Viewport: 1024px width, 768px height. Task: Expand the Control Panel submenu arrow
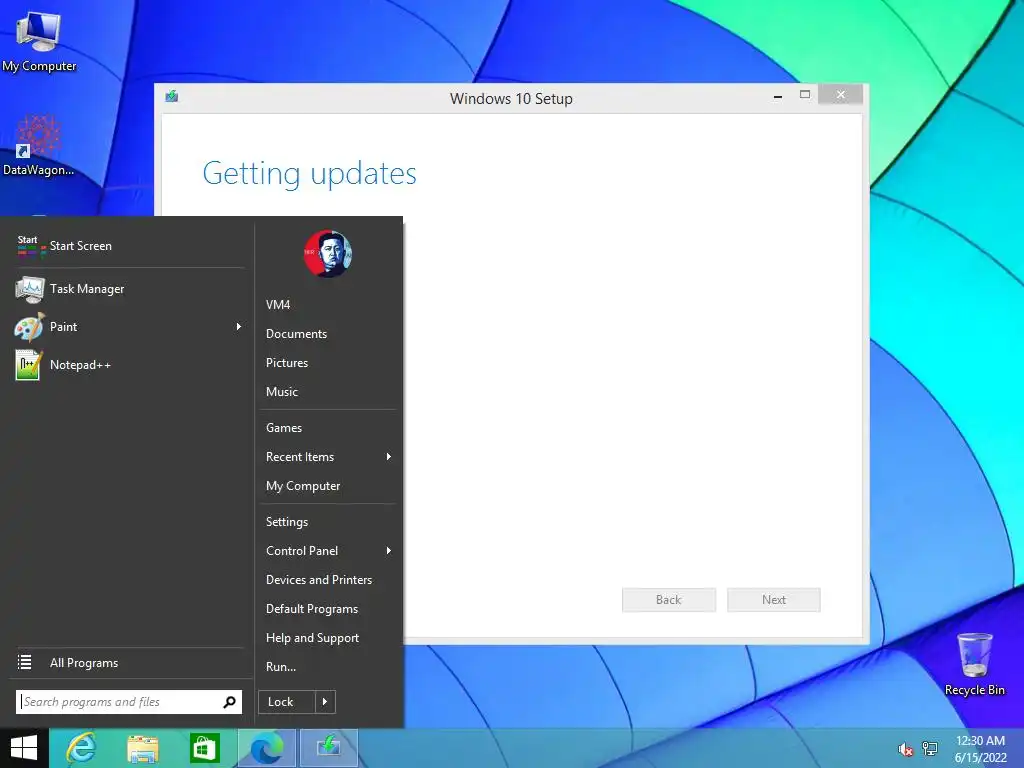(x=389, y=551)
